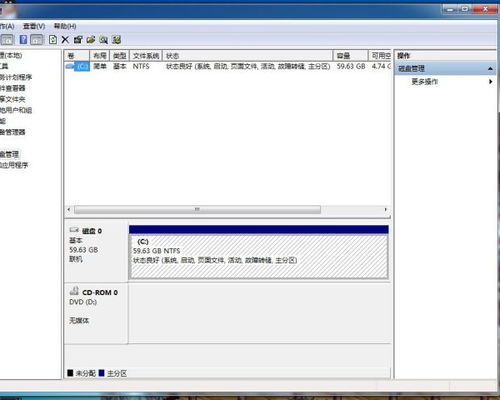Click the black X delete toolbar icon
The height and width of the screenshot is (400, 500).
pyautogui.click(x=65, y=40)
